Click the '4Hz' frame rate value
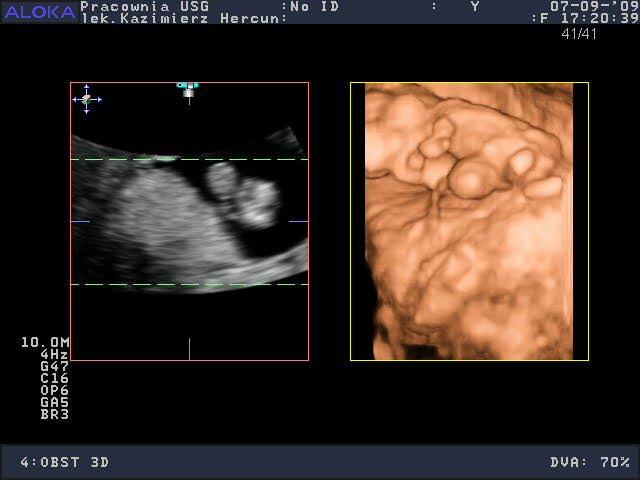This screenshot has width=640, height=480. [x=54, y=354]
